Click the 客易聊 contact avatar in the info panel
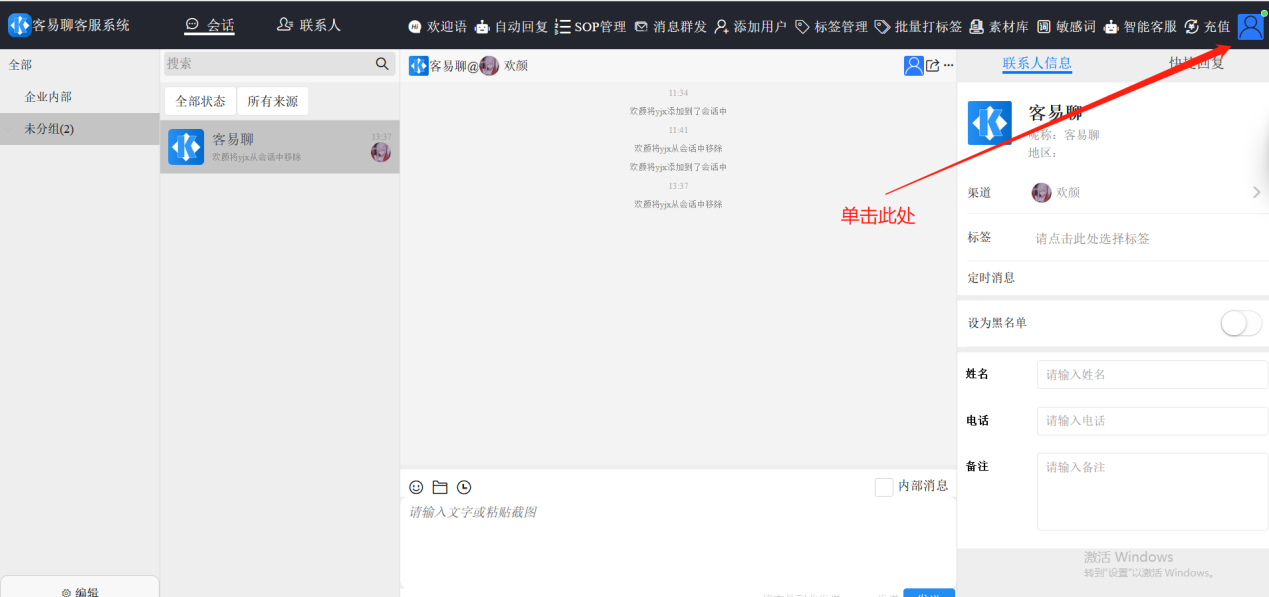The image size is (1269, 597). point(990,123)
